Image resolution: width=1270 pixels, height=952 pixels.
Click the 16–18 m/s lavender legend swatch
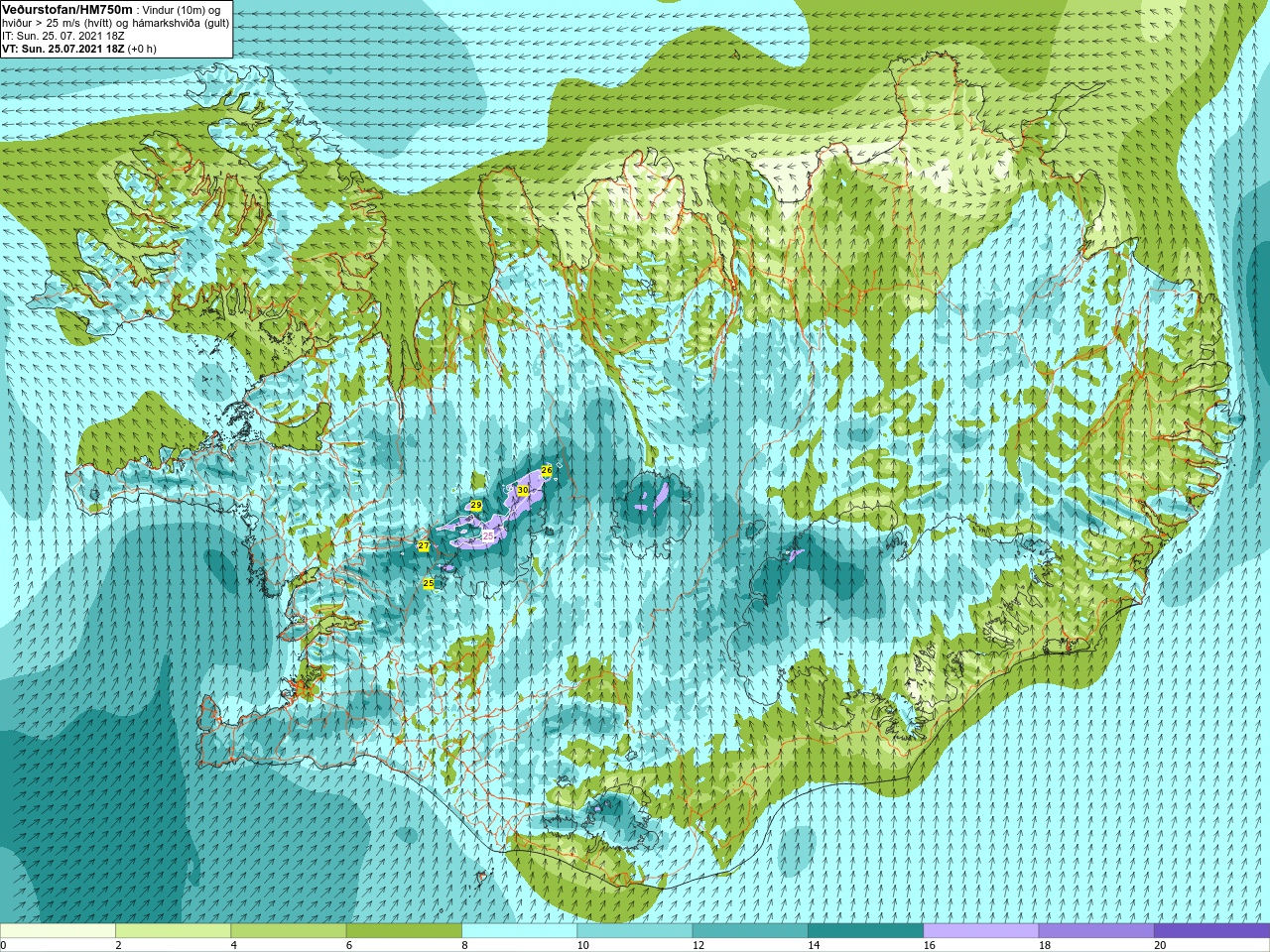tap(981, 931)
